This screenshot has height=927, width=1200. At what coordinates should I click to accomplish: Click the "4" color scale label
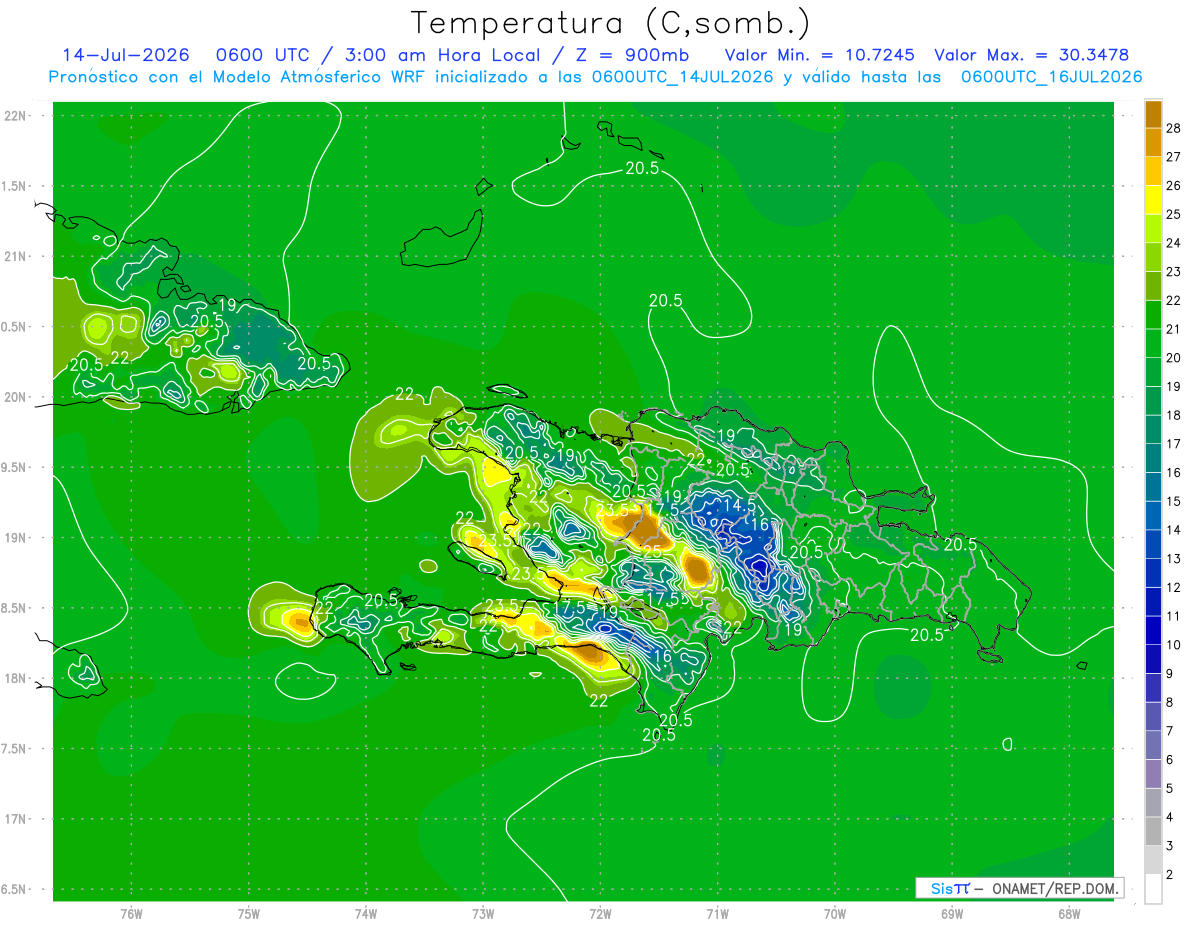pyautogui.click(x=1171, y=817)
